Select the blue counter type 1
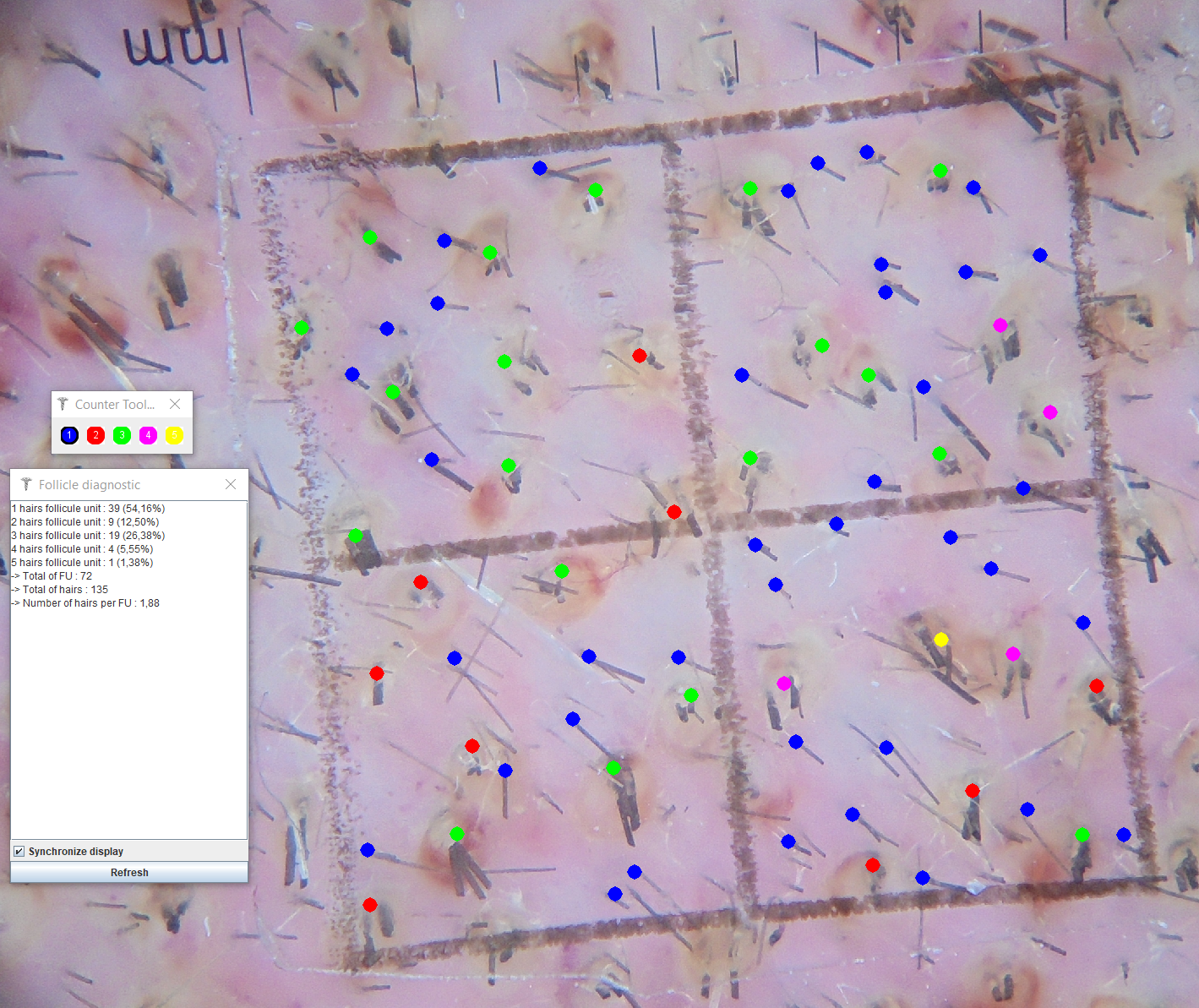 tap(69, 435)
